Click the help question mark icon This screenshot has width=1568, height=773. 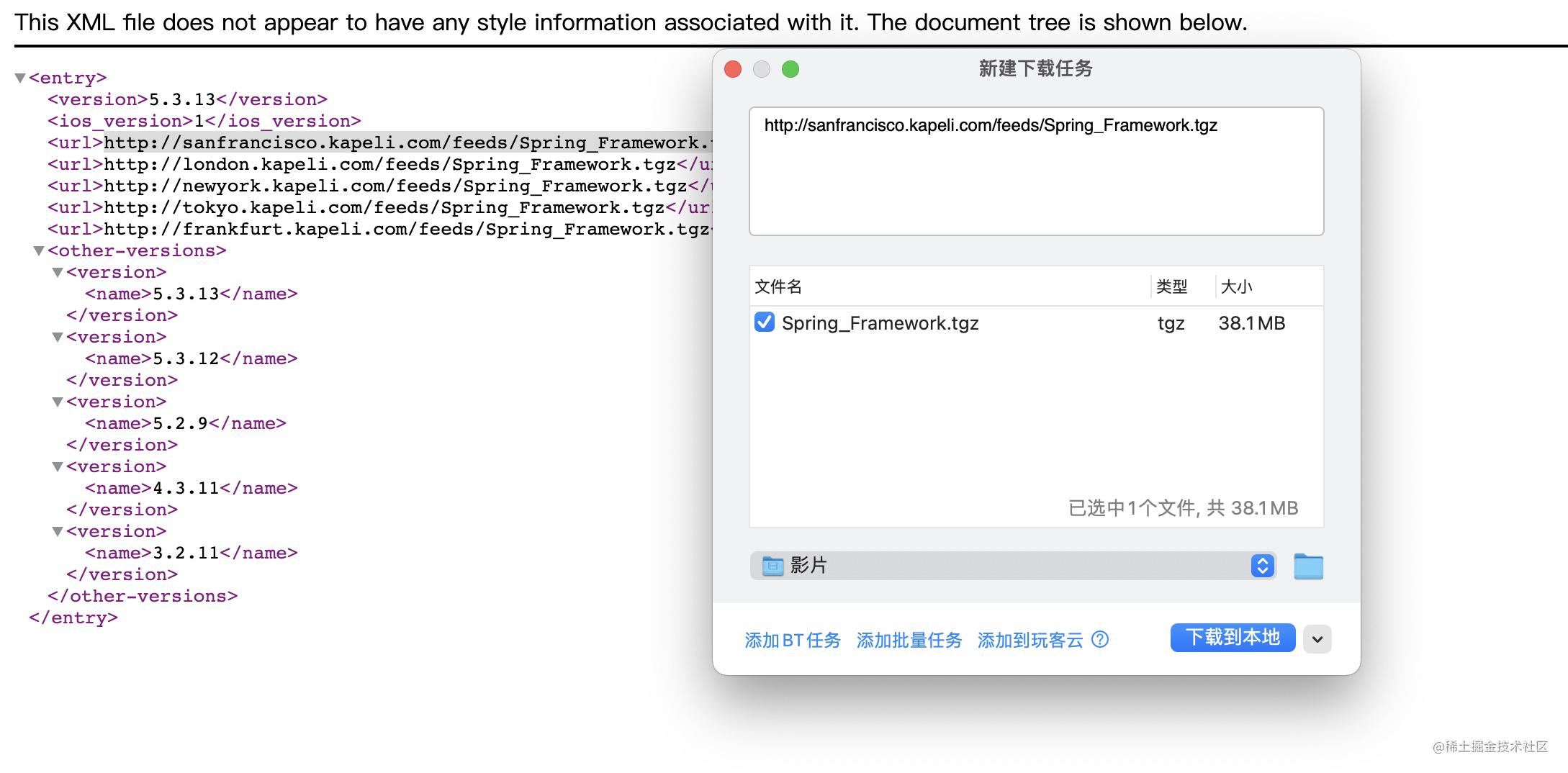1101,640
